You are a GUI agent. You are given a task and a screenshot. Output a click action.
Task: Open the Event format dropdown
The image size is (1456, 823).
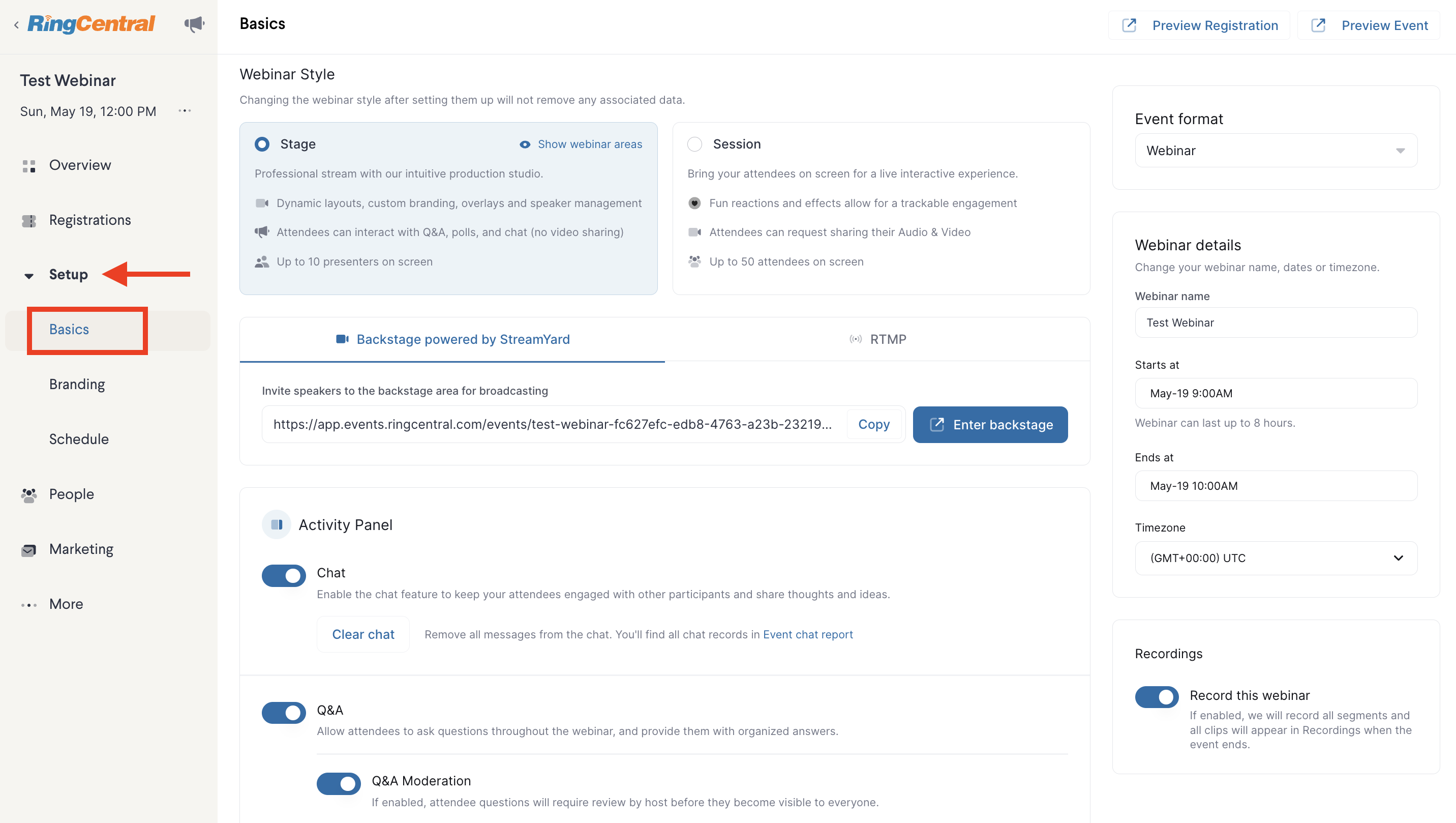[x=1275, y=151]
